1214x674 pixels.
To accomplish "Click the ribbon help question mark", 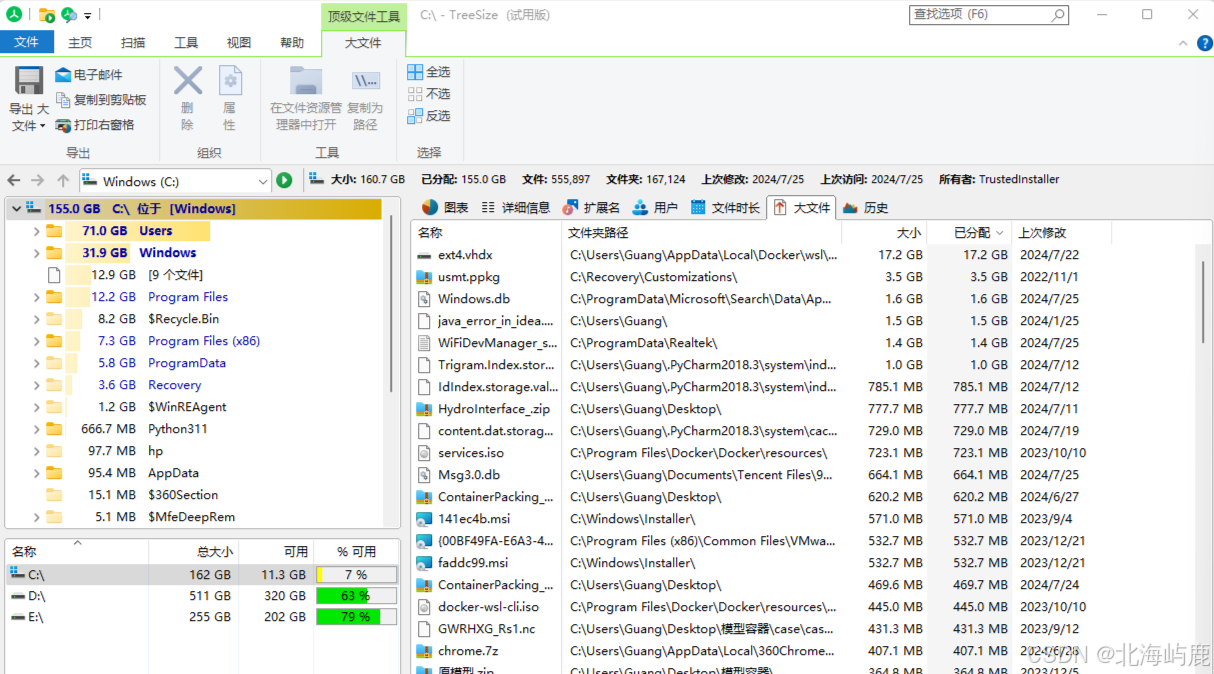I will [1203, 43].
